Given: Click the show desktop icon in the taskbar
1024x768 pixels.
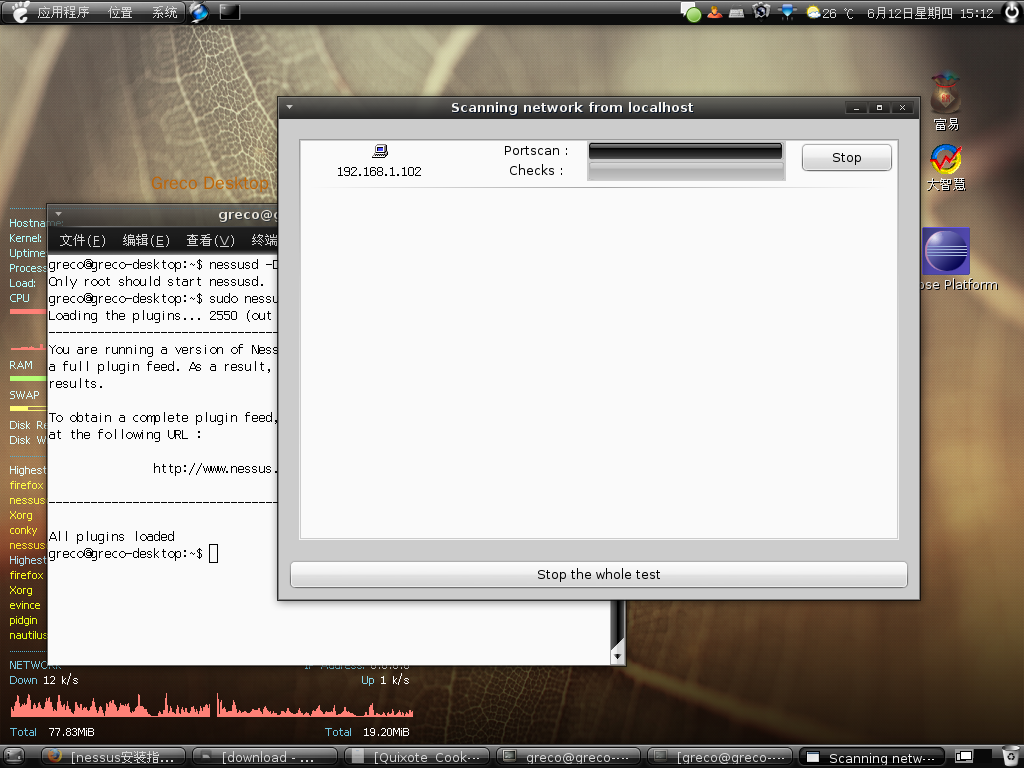Looking at the screenshot, I should tap(14, 756).
